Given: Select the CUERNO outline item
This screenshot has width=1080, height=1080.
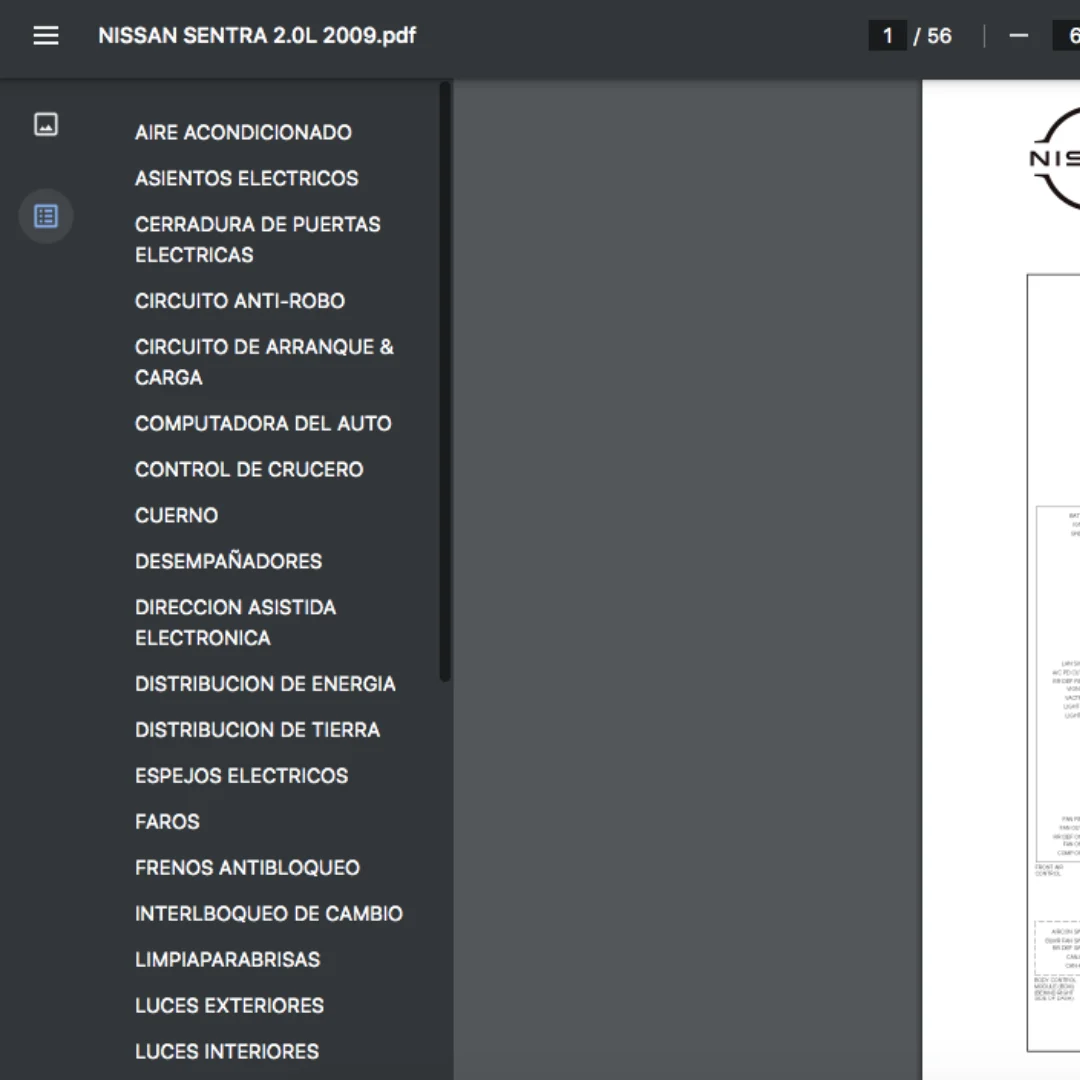Looking at the screenshot, I should pyautogui.click(x=176, y=516).
